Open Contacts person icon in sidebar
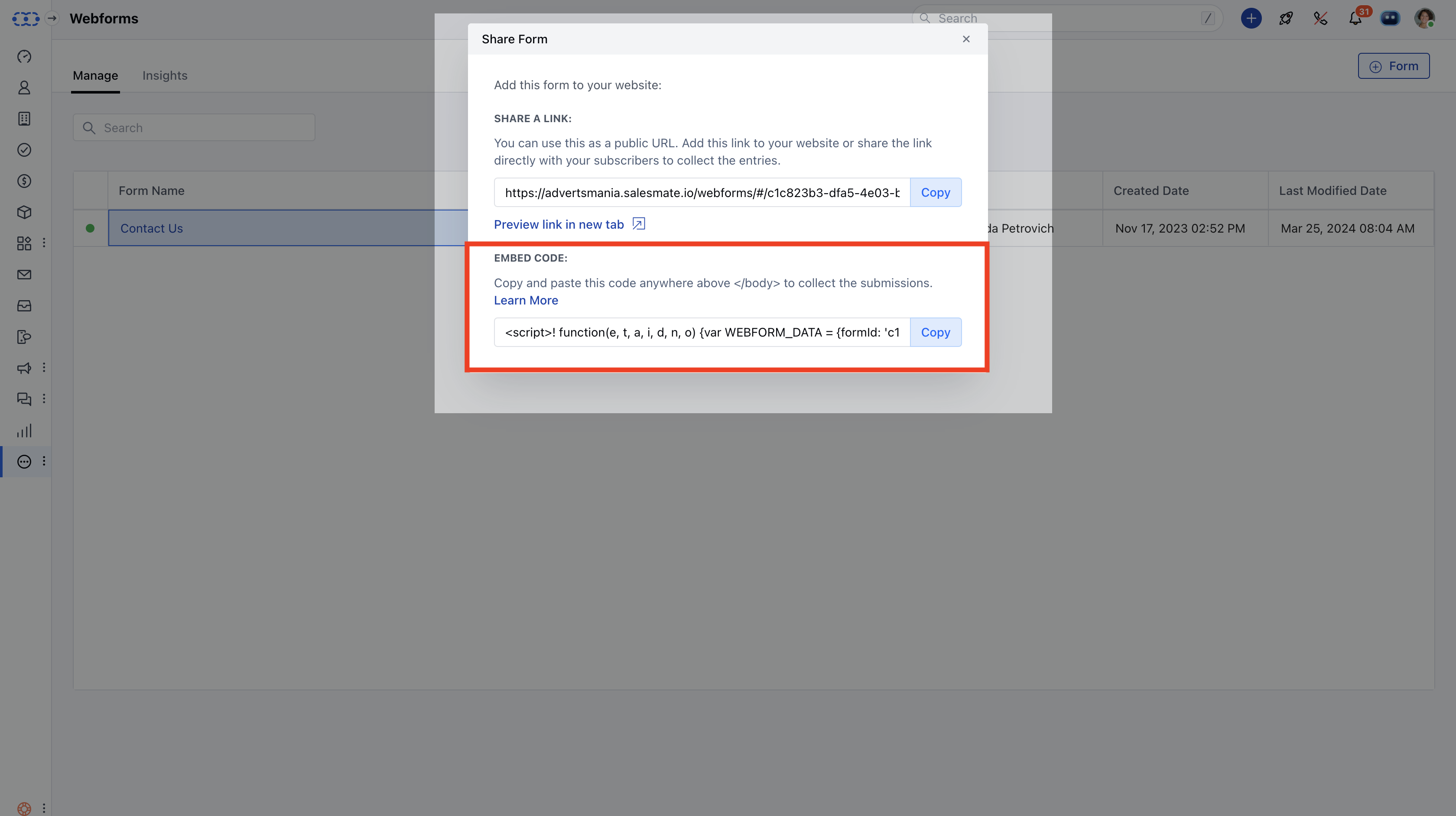This screenshot has width=1456, height=816. pos(24,87)
